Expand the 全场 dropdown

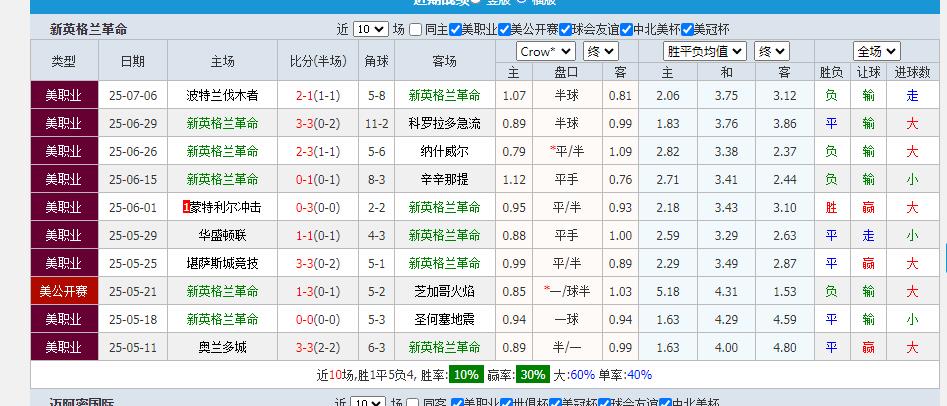click(877, 51)
